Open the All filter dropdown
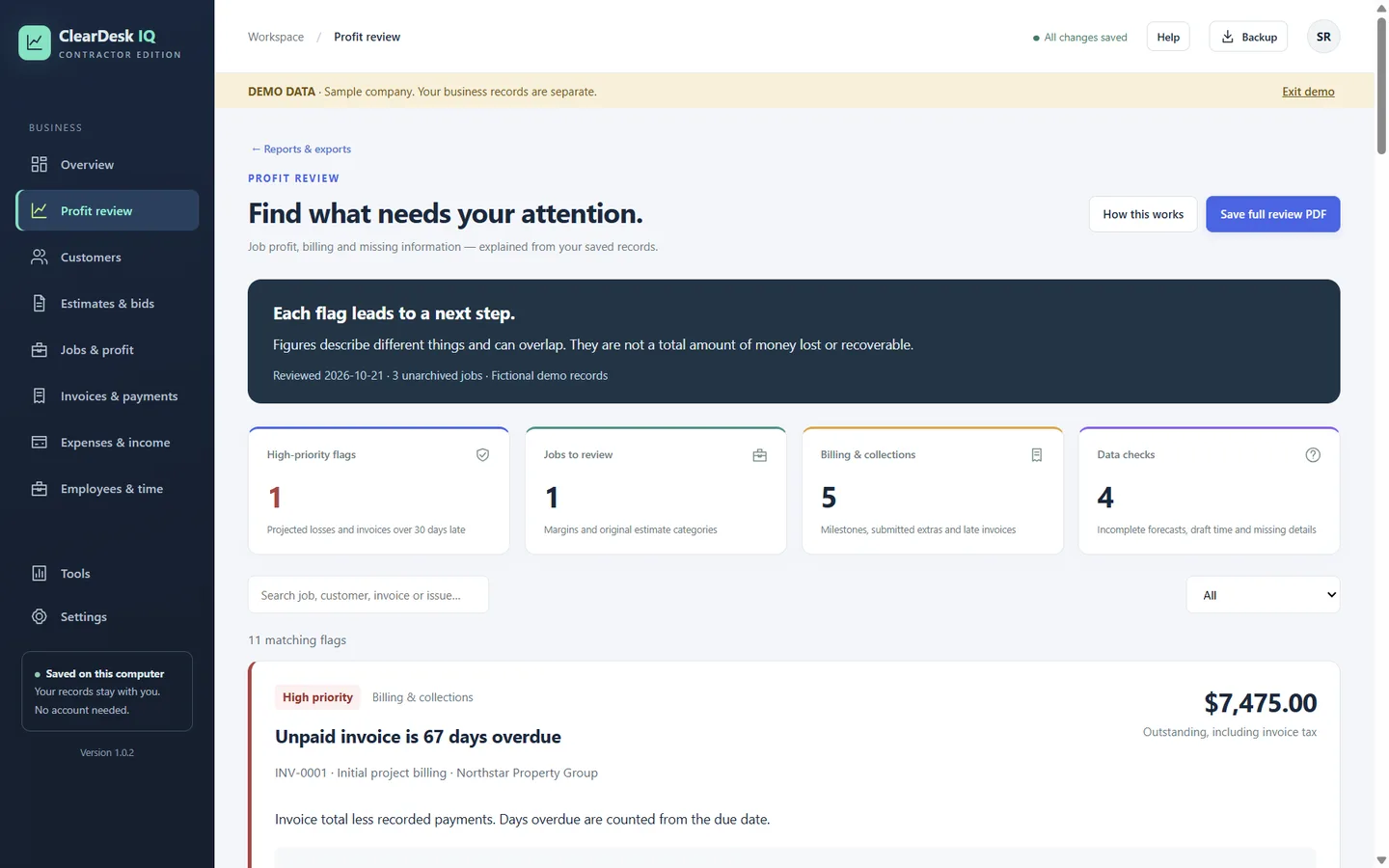Viewport: 1389px width, 868px height. [x=1263, y=595]
